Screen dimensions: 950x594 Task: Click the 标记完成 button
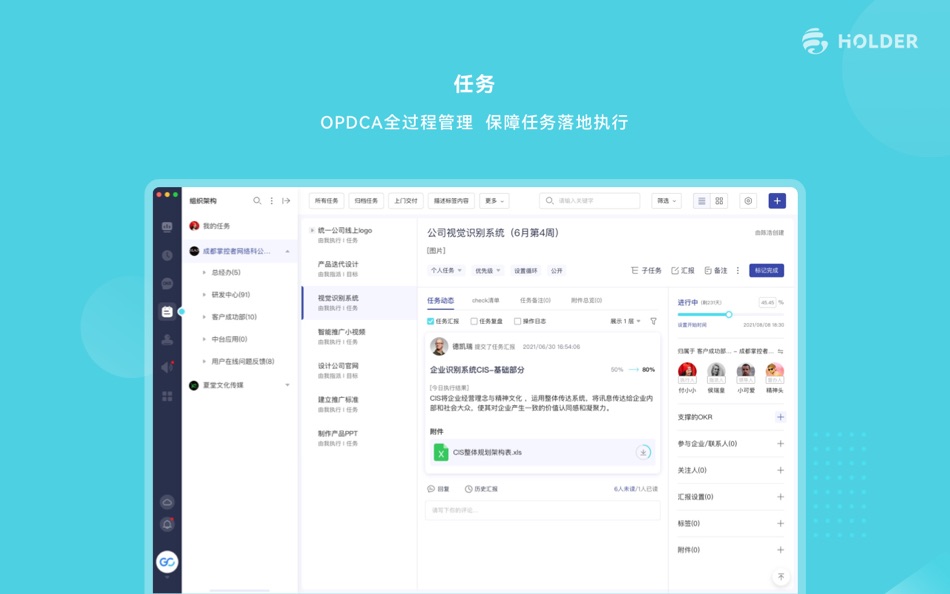766,270
